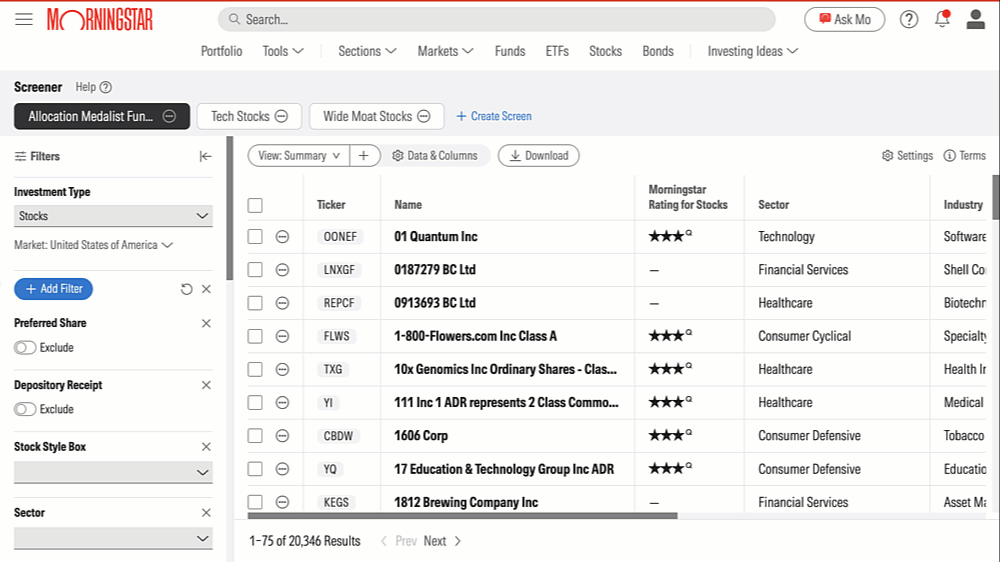Remove the Depository Receipt filter
This screenshot has height=562, width=1000.
[x=206, y=385]
